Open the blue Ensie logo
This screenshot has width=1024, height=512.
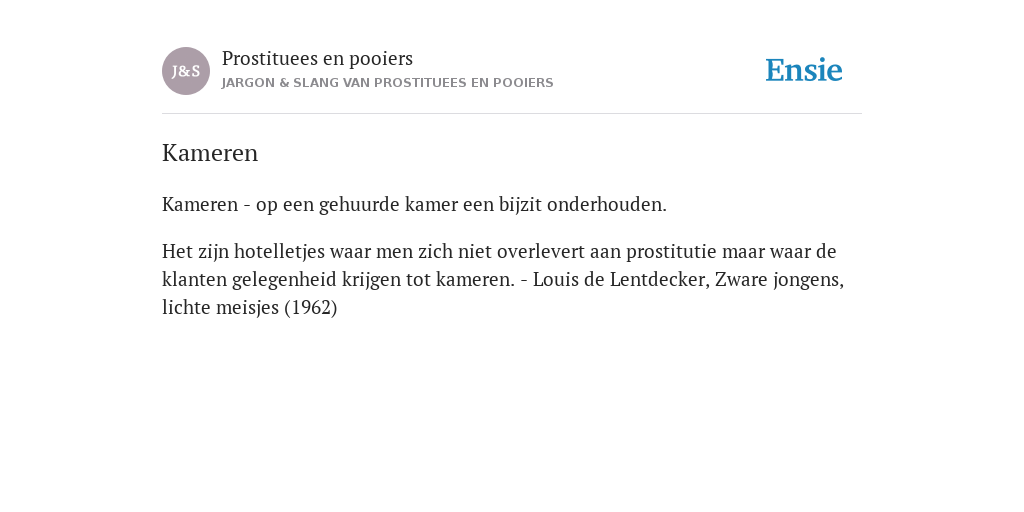804,70
